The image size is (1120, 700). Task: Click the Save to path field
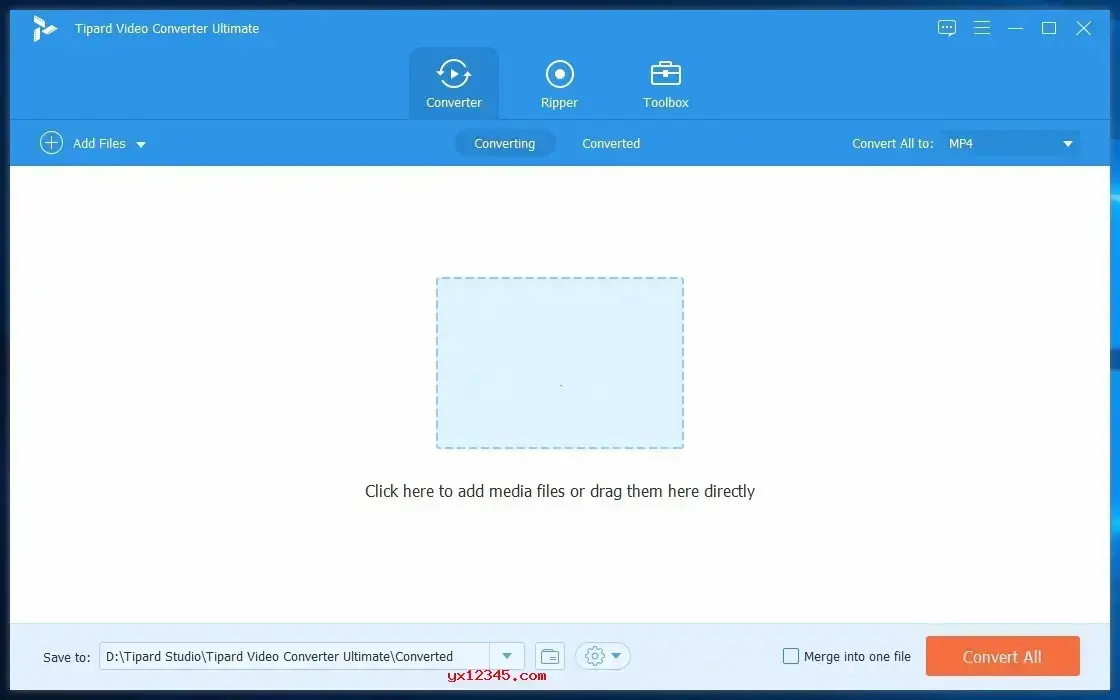click(x=294, y=656)
